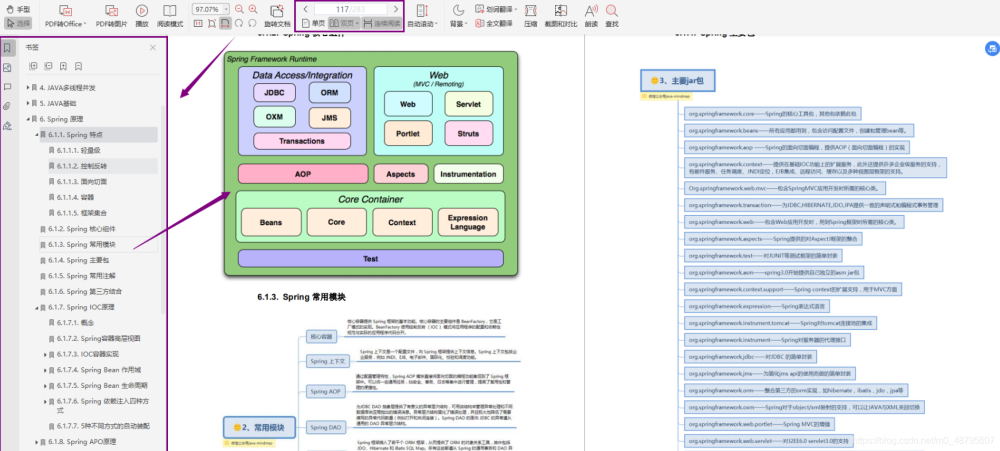Toggle 单页 single page view
This screenshot has height=451, width=1000.
pos(313,24)
